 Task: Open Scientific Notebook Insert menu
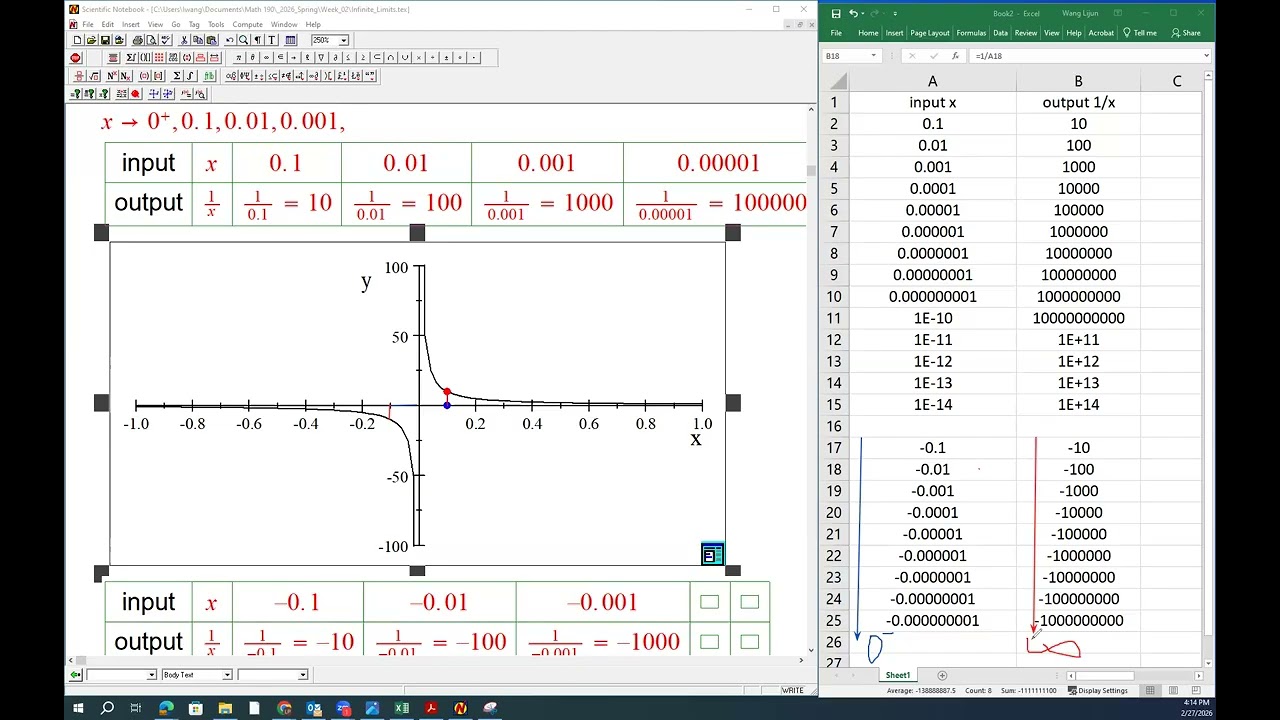131,24
